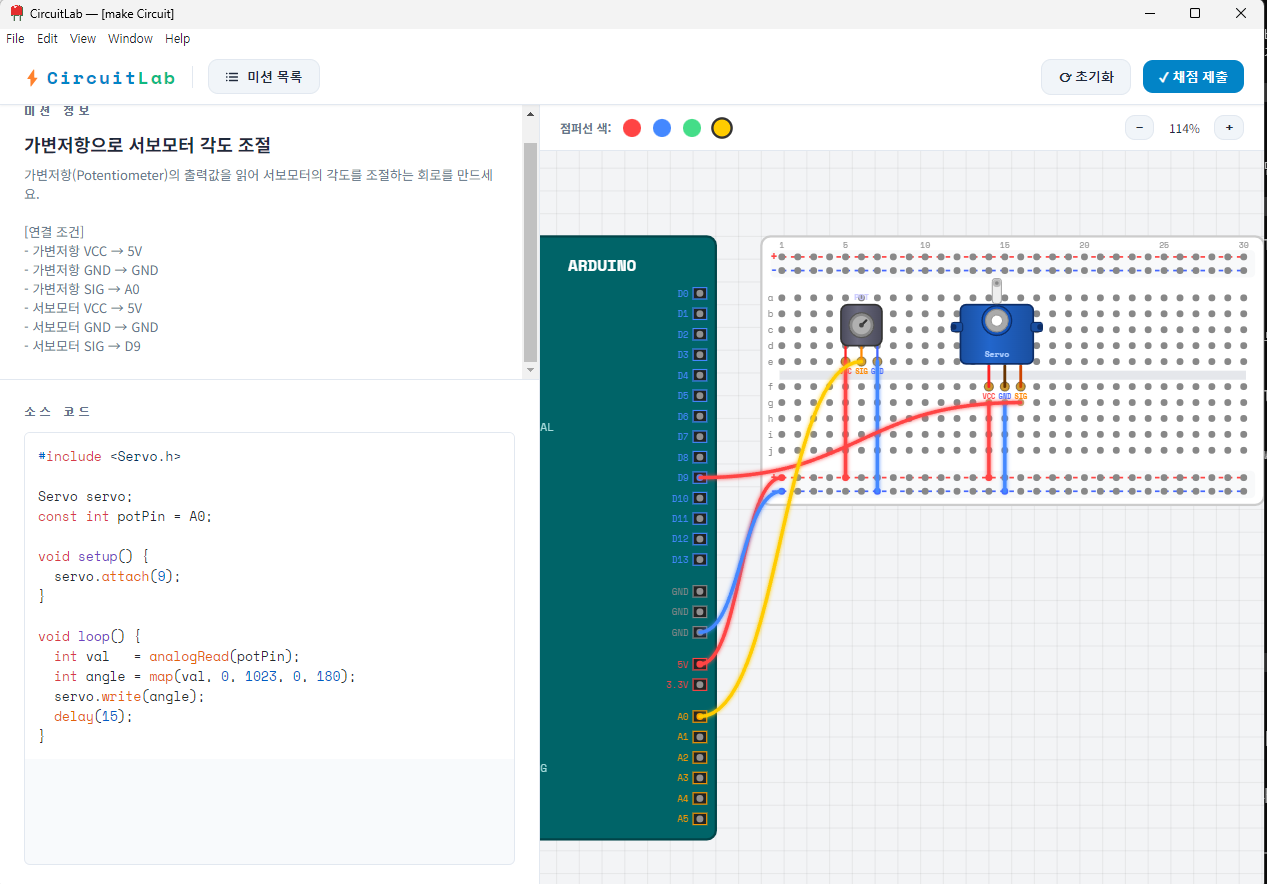Click Arduino analog pin A1
The width and height of the screenshot is (1267, 884).
tap(700, 737)
